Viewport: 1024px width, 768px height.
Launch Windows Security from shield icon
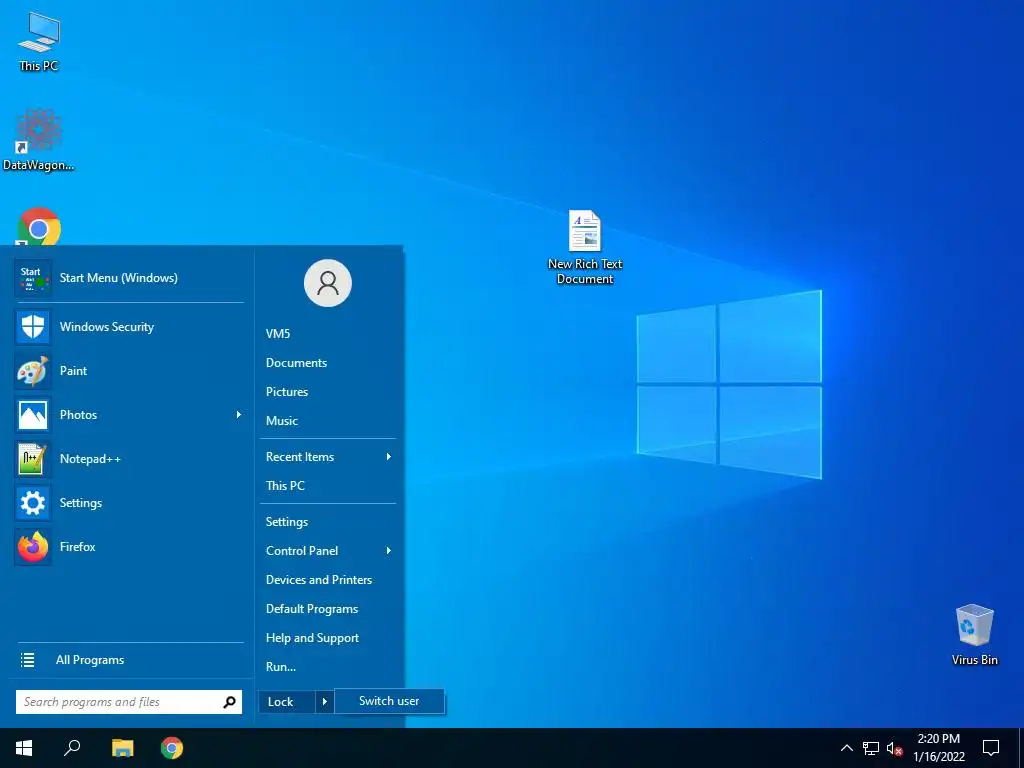pyautogui.click(x=33, y=327)
